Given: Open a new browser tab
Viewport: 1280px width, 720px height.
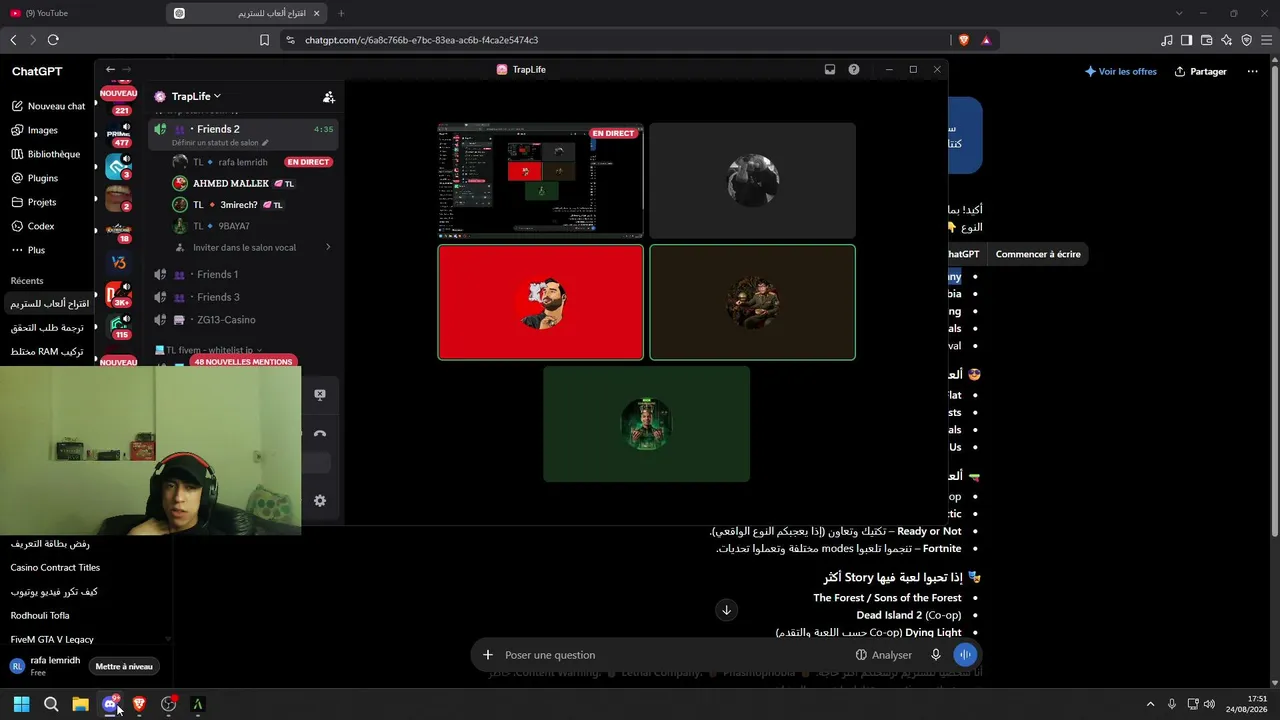Looking at the screenshot, I should (x=341, y=13).
